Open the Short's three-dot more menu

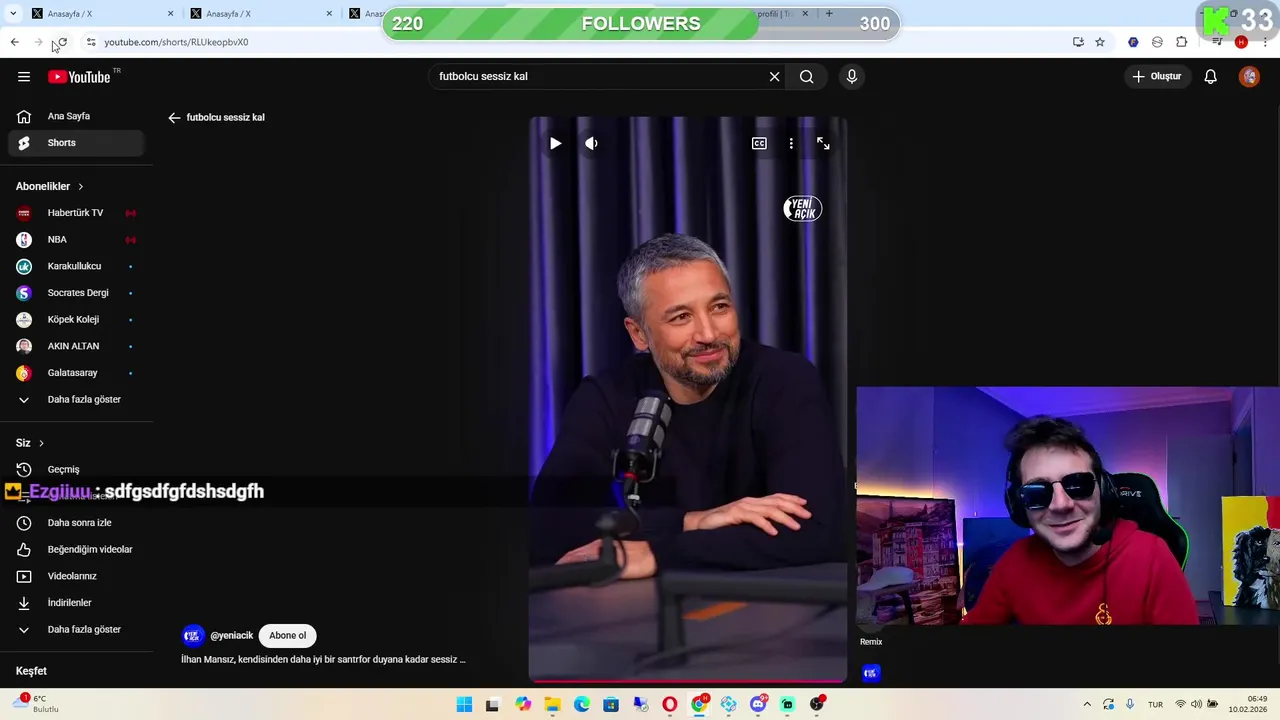pos(791,143)
